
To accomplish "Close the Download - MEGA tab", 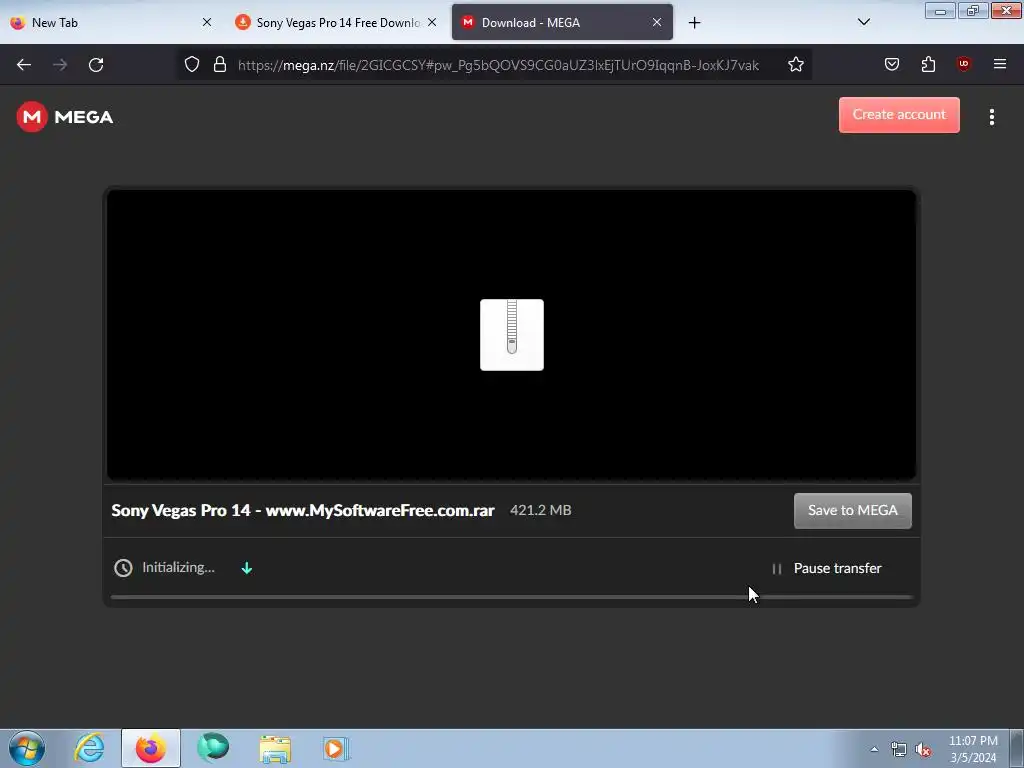I will 656,22.
